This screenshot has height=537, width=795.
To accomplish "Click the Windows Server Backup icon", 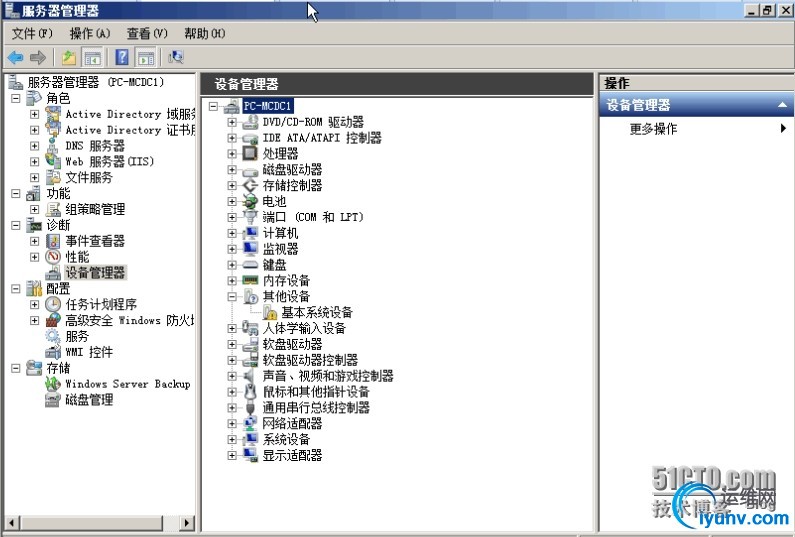I will 53,384.
